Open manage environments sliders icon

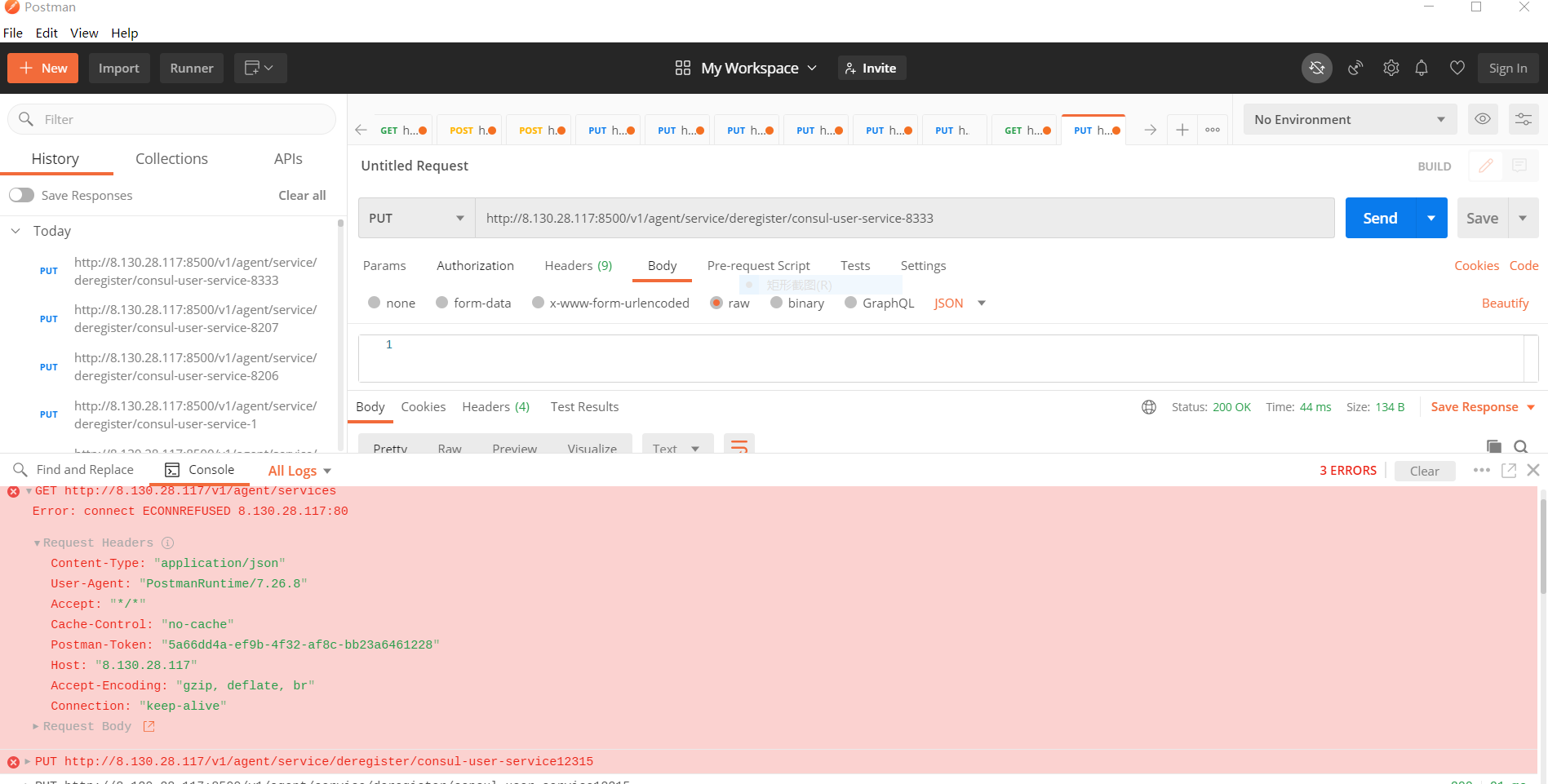(x=1523, y=119)
